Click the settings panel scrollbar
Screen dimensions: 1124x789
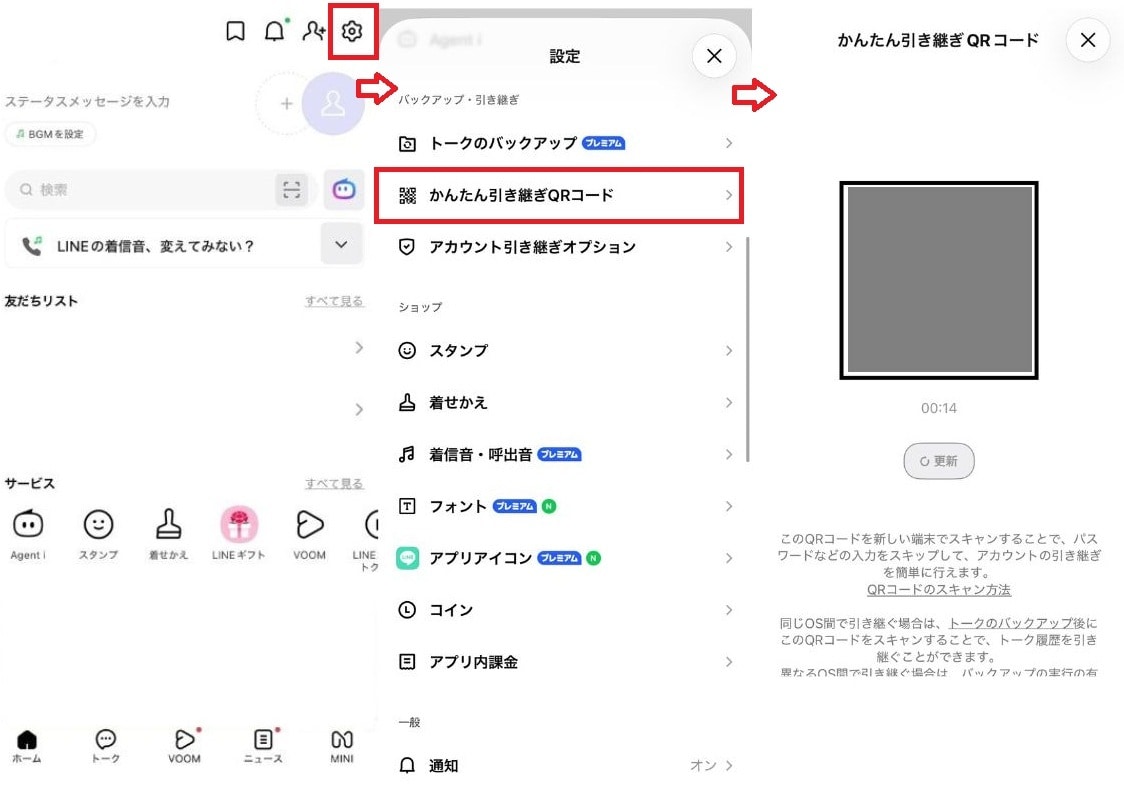point(748,350)
